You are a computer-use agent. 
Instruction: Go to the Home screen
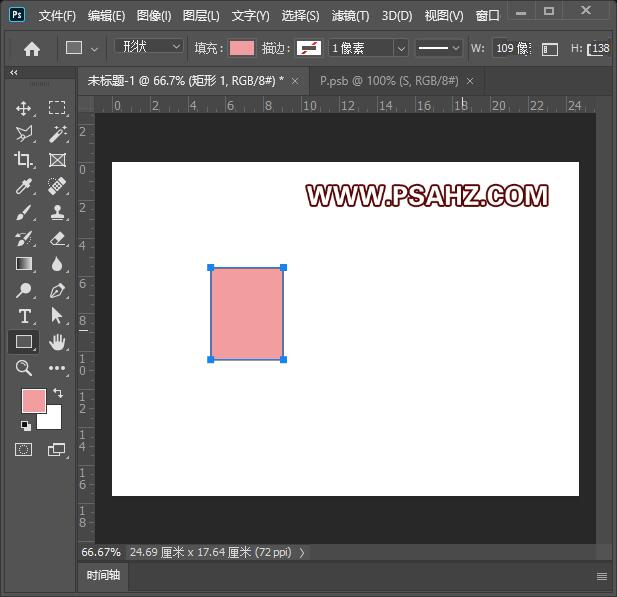tap(32, 49)
